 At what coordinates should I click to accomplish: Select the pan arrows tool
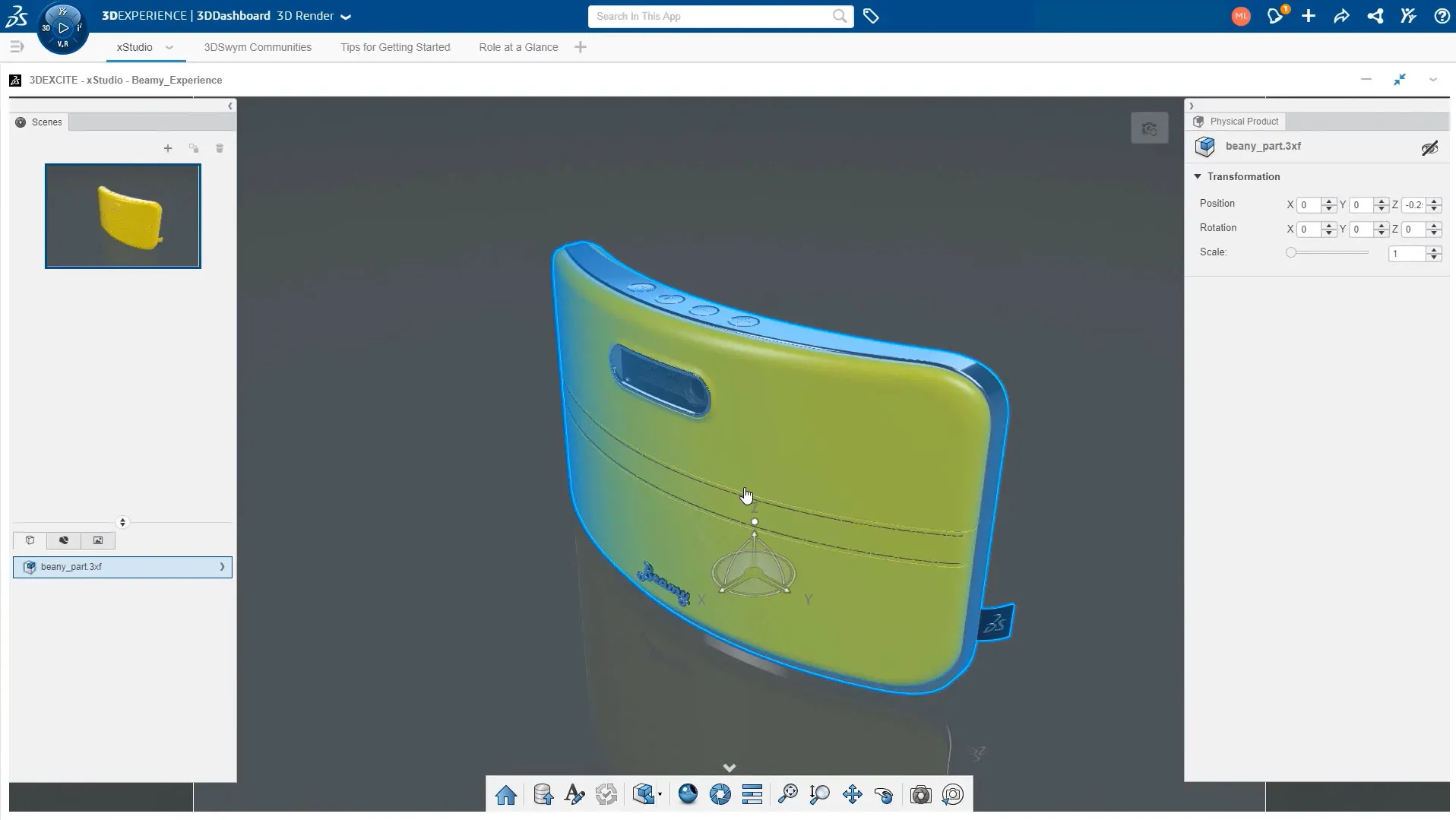pos(852,795)
